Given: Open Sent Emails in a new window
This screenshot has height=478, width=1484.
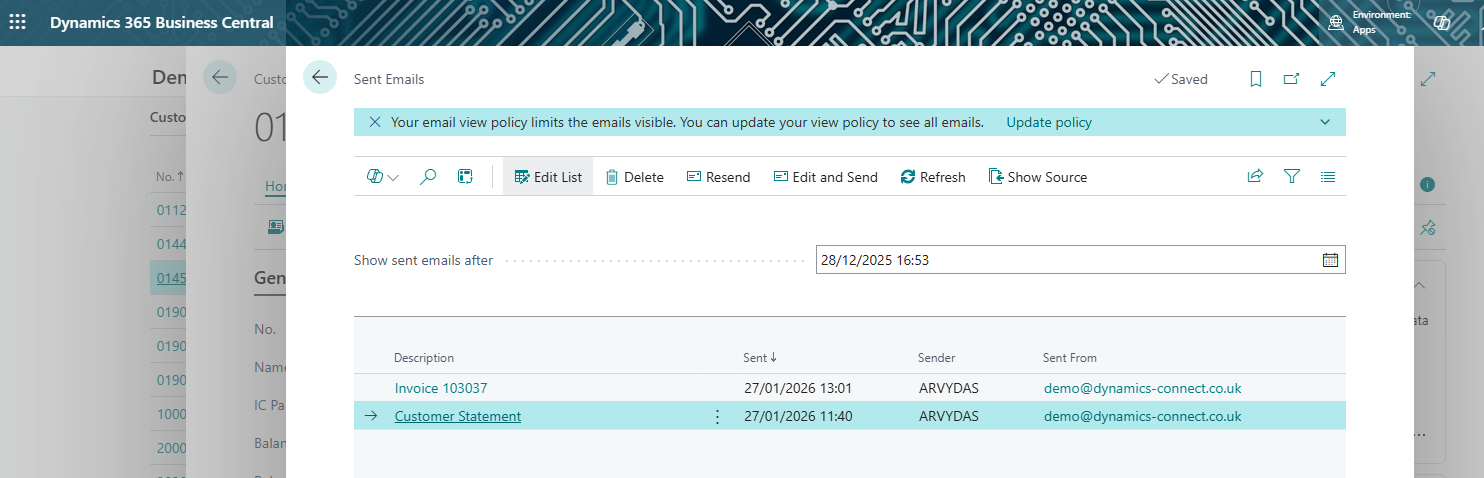Looking at the screenshot, I should click(1291, 79).
